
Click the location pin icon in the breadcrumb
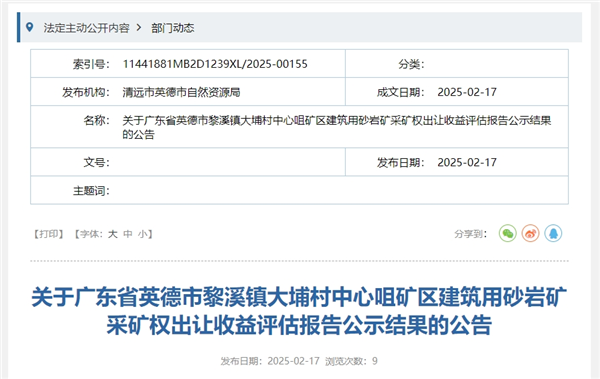click(x=29, y=28)
